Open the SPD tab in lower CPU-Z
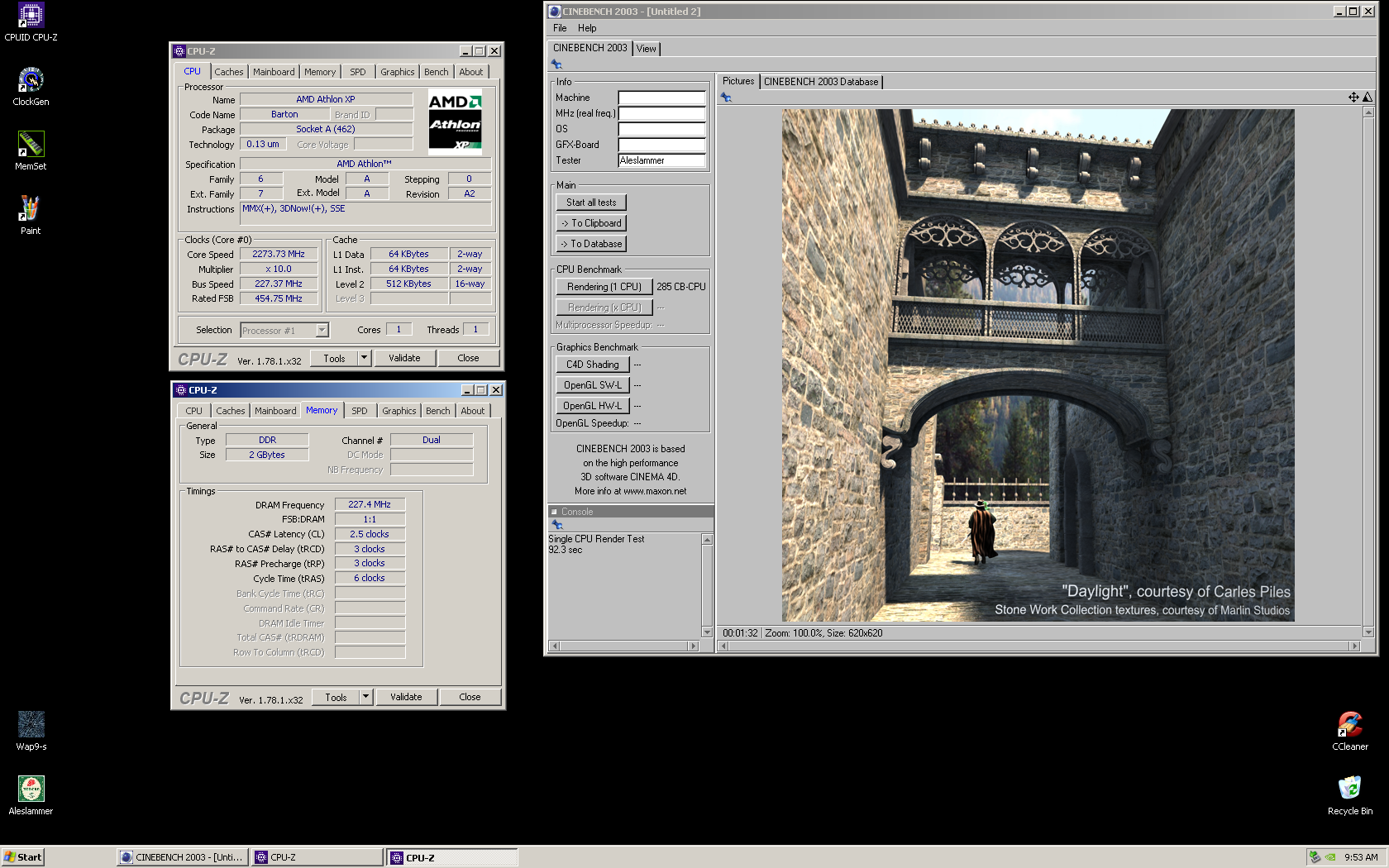This screenshot has height=868, width=1389. (x=360, y=411)
